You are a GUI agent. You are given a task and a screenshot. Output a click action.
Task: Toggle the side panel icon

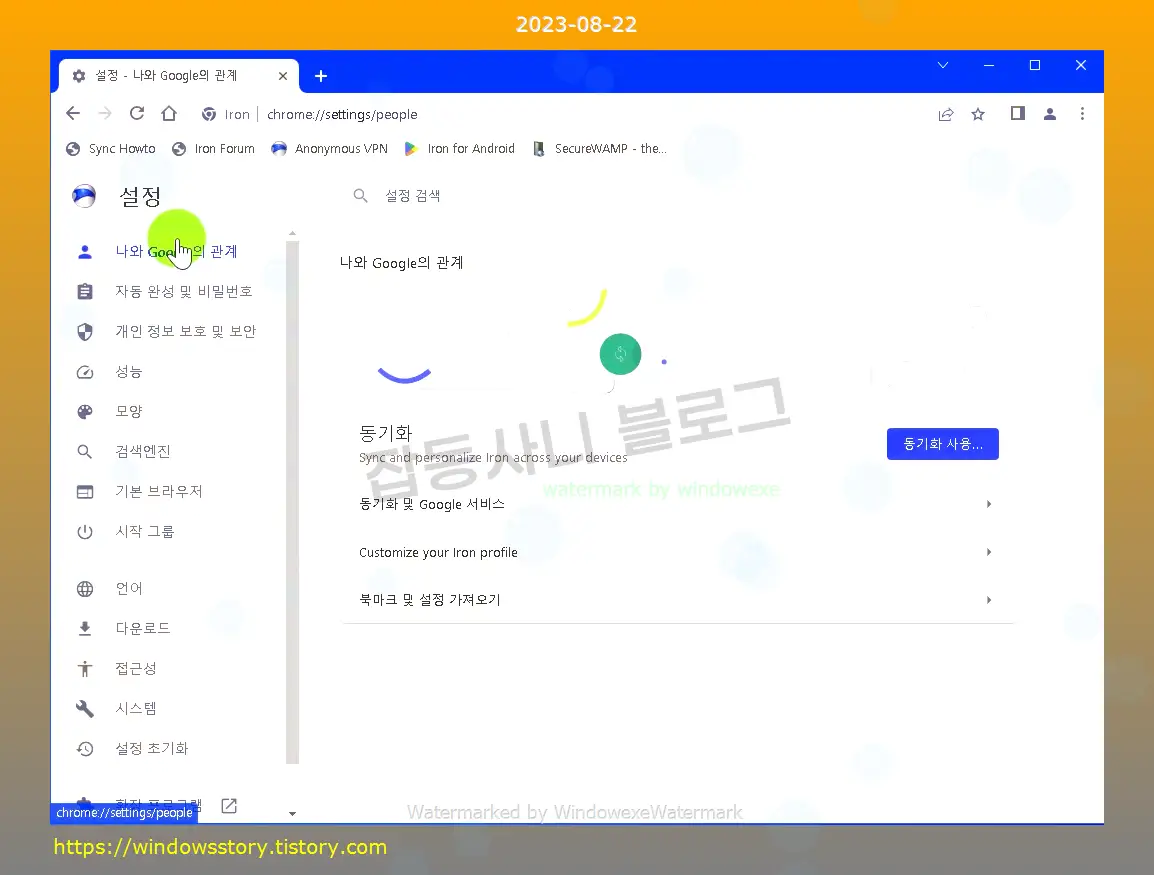(x=1018, y=113)
